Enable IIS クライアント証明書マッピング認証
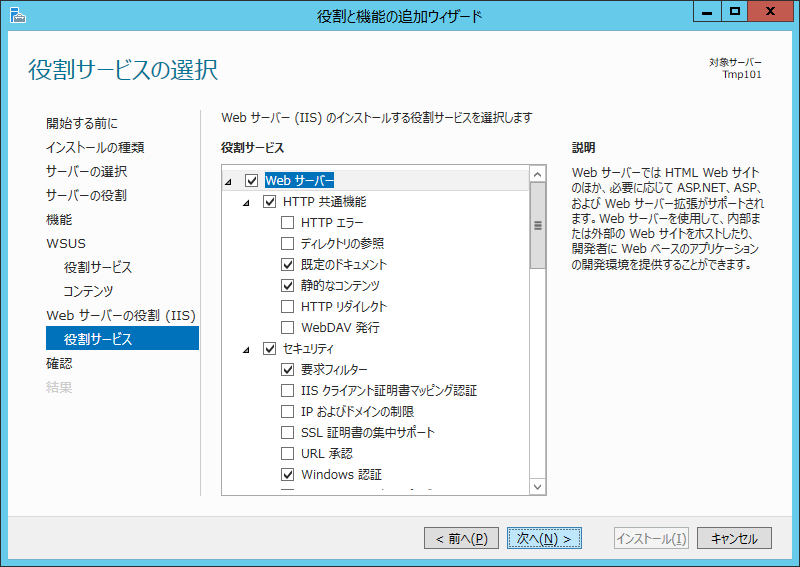 point(288,390)
